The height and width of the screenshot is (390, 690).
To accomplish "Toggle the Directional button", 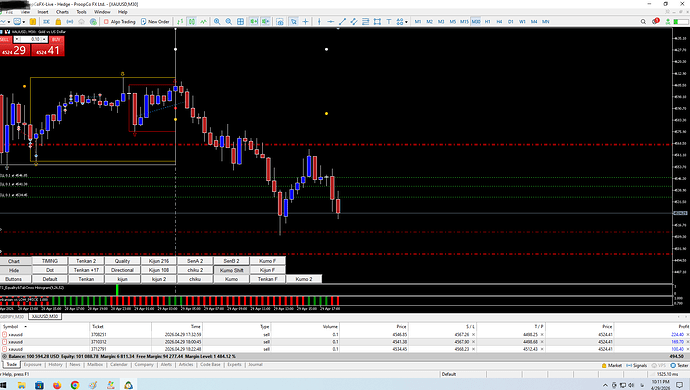I will [x=122, y=270].
